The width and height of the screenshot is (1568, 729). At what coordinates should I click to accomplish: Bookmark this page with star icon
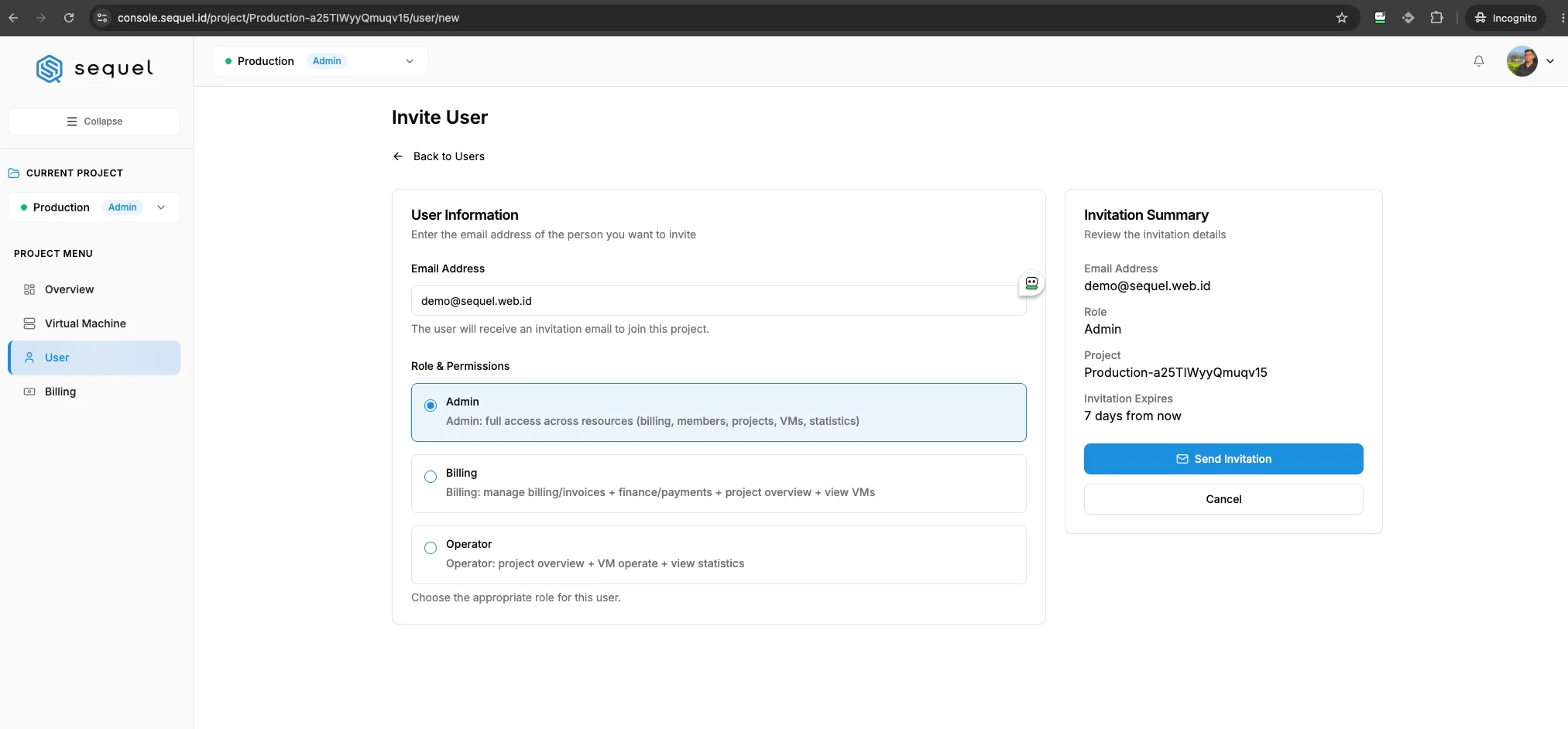tap(1342, 18)
